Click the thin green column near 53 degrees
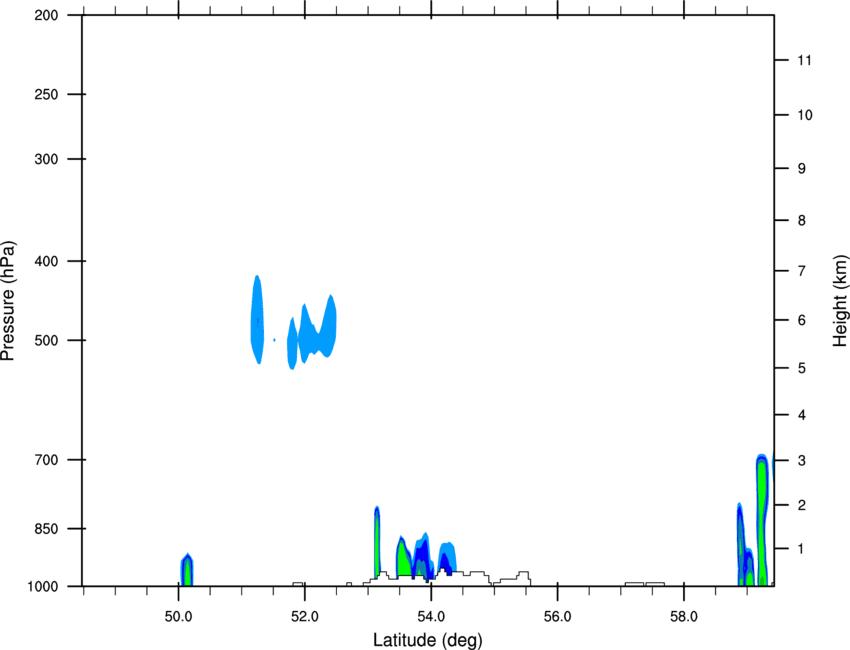 point(377,542)
